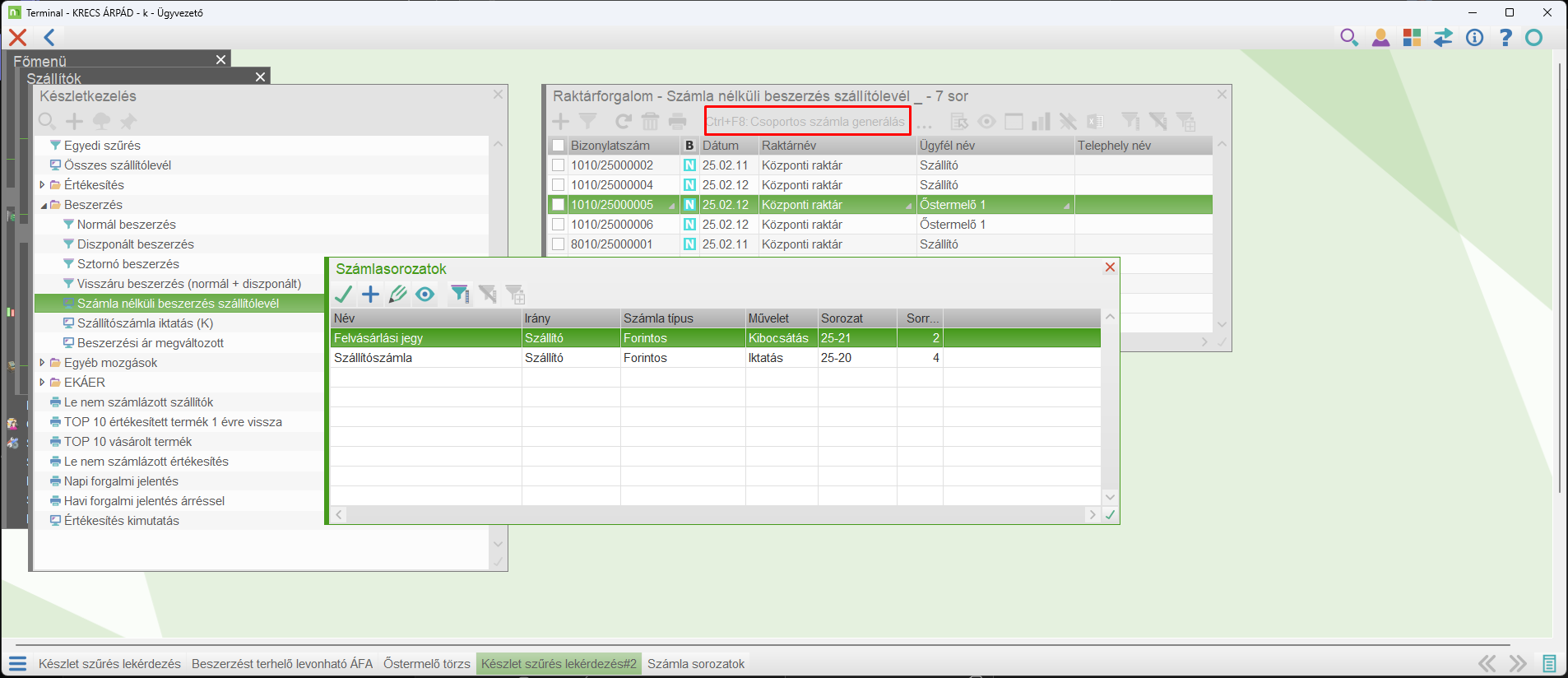Click the pencil edit icon in Számlasorozatok
The width and height of the screenshot is (1568, 678).
click(398, 294)
